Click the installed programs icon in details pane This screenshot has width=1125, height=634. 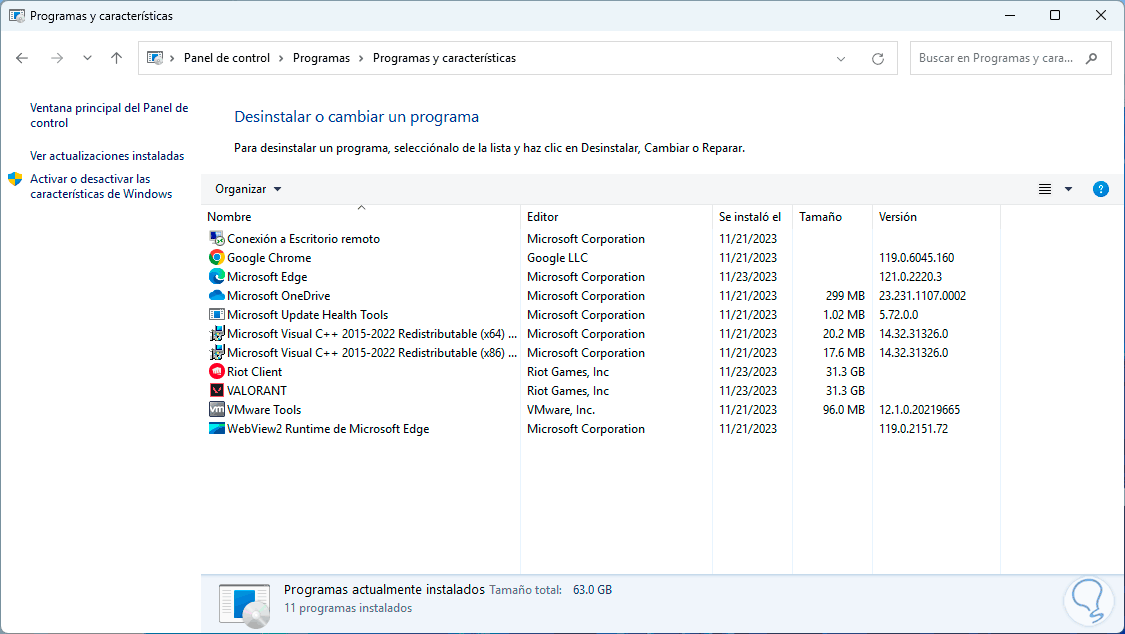point(245,605)
